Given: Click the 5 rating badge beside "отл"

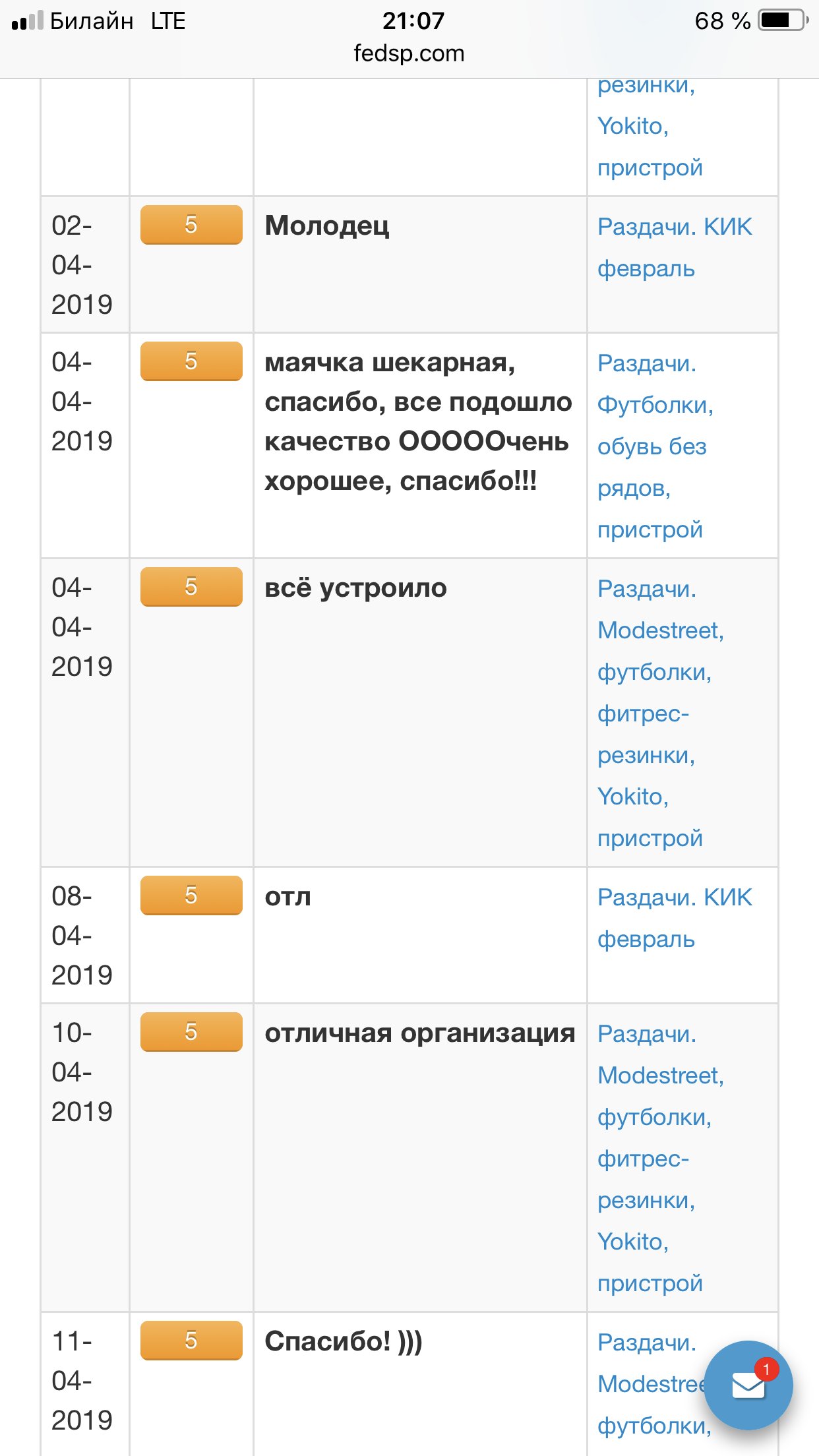Looking at the screenshot, I should click(191, 895).
